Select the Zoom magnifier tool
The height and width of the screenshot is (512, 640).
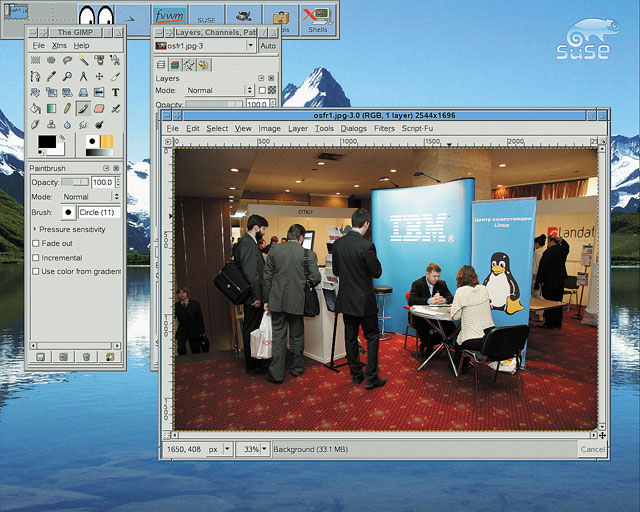[x=67, y=76]
